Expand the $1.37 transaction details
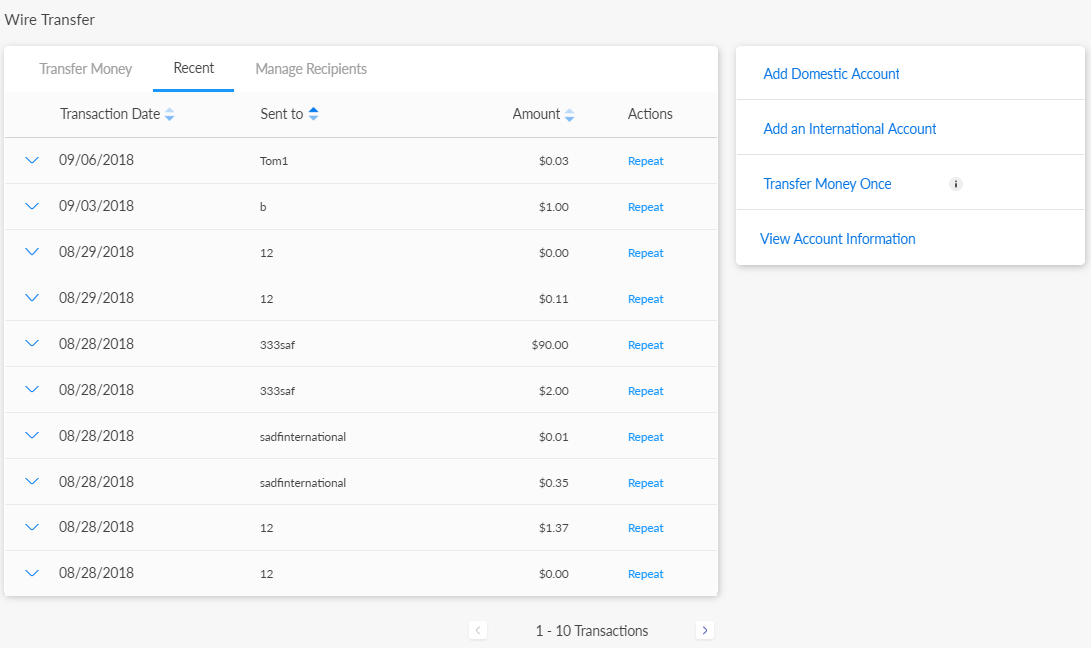Screen dimensions: 1091x648 [32, 527]
